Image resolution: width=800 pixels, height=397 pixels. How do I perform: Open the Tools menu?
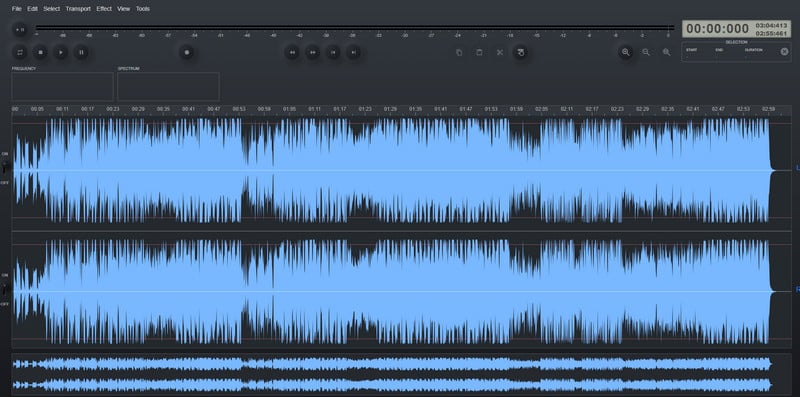143,9
